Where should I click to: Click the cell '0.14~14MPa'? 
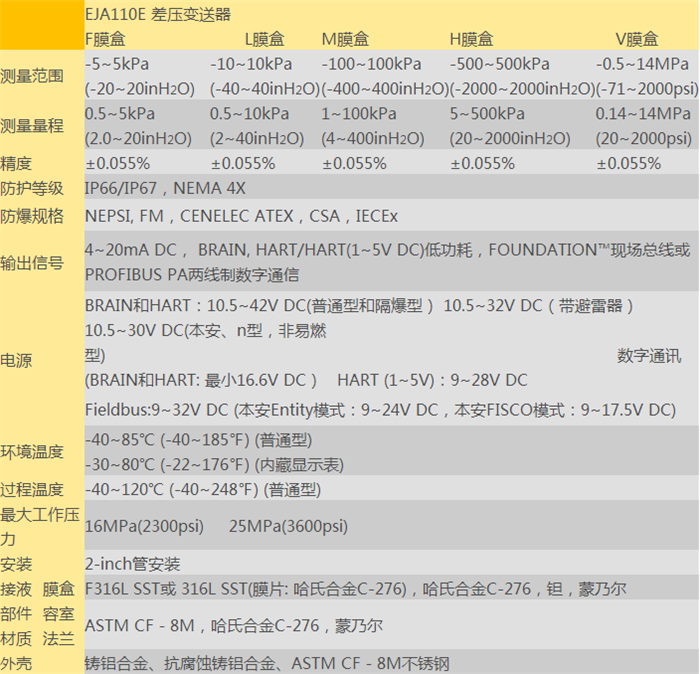643,113
